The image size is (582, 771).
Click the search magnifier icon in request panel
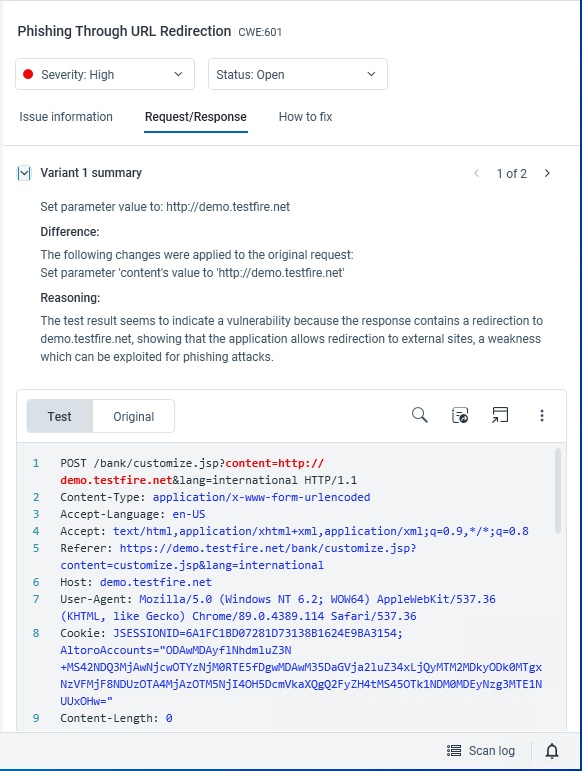(419, 415)
